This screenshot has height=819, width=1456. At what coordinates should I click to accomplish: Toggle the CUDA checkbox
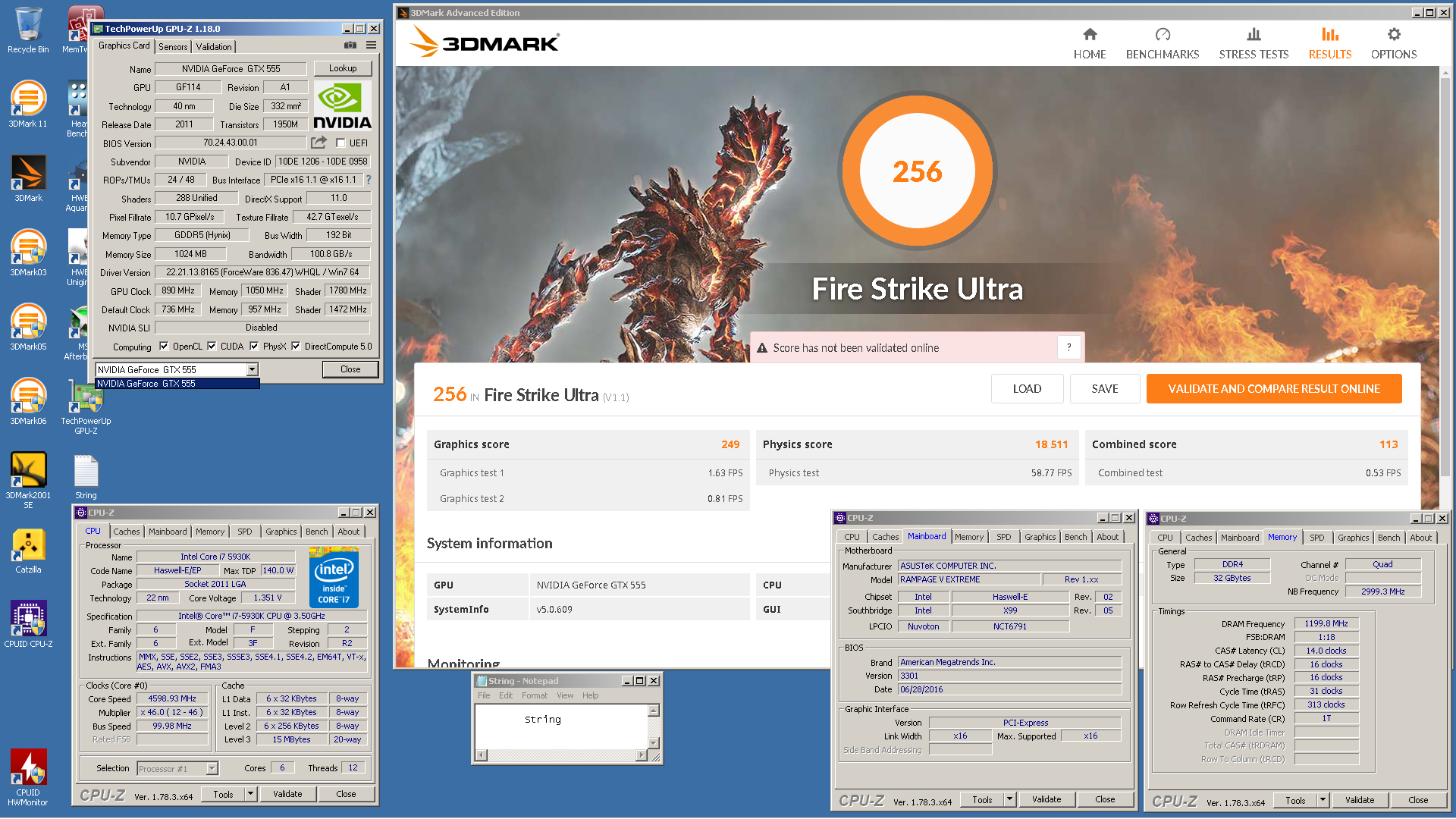tap(212, 347)
